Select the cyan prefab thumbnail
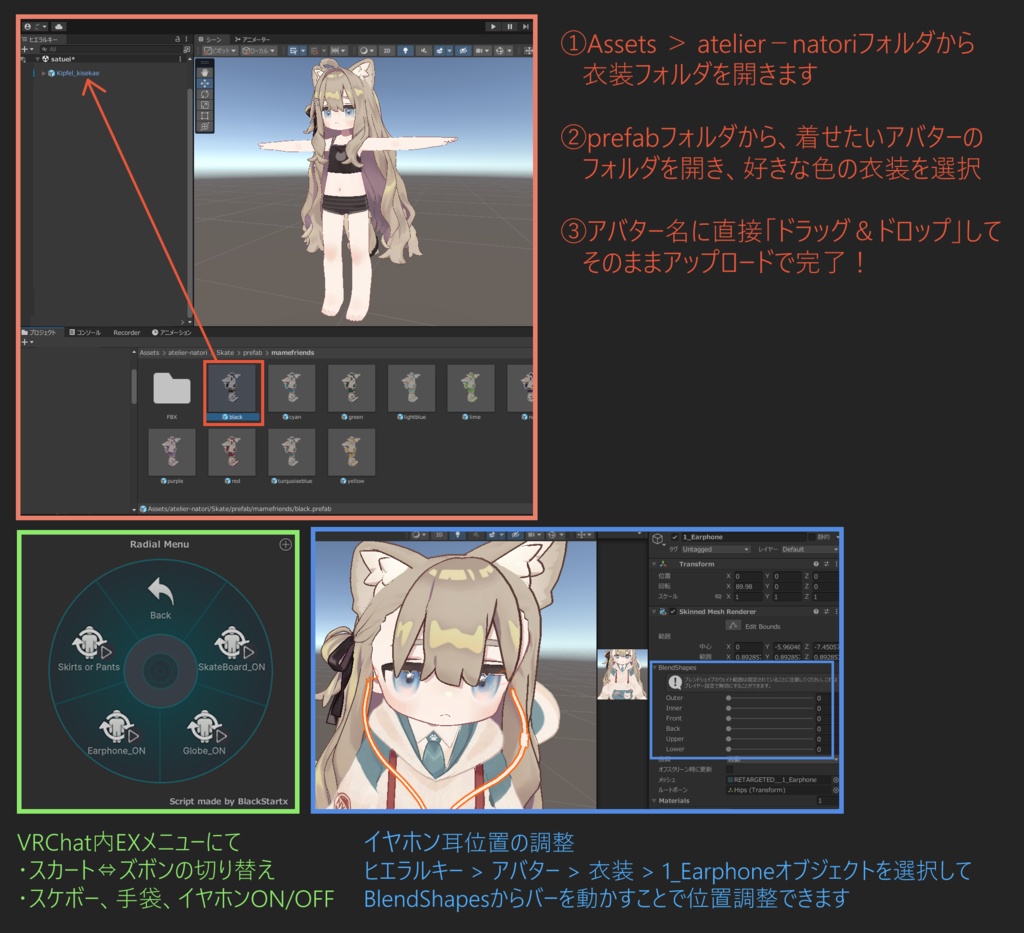This screenshot has height=933, width=1024. pos(292,388)
